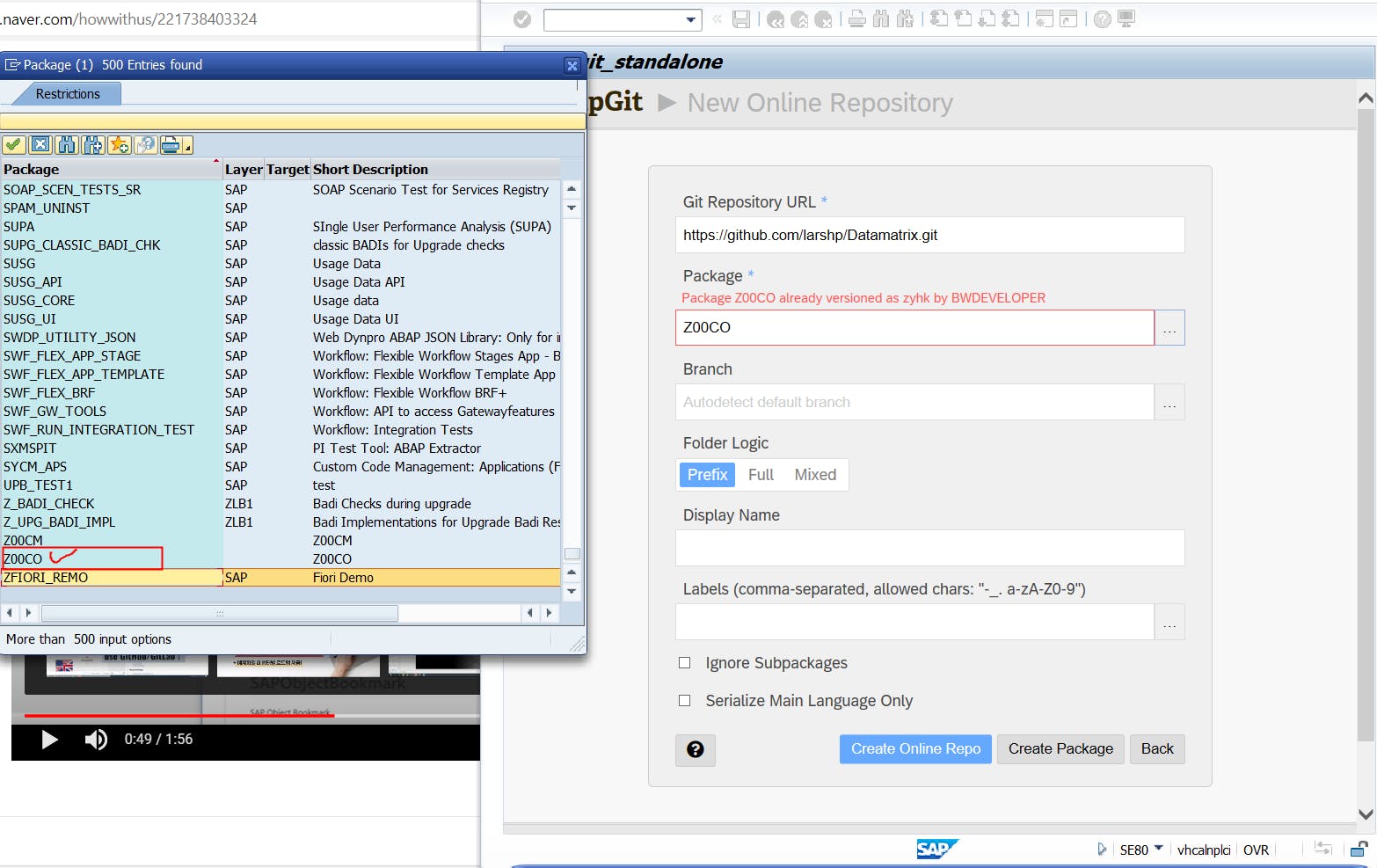Enable Serialize Main Language Only checkbox
Image resolution: width=1377 pixels, height=868 pixels.
click(685, 701)
